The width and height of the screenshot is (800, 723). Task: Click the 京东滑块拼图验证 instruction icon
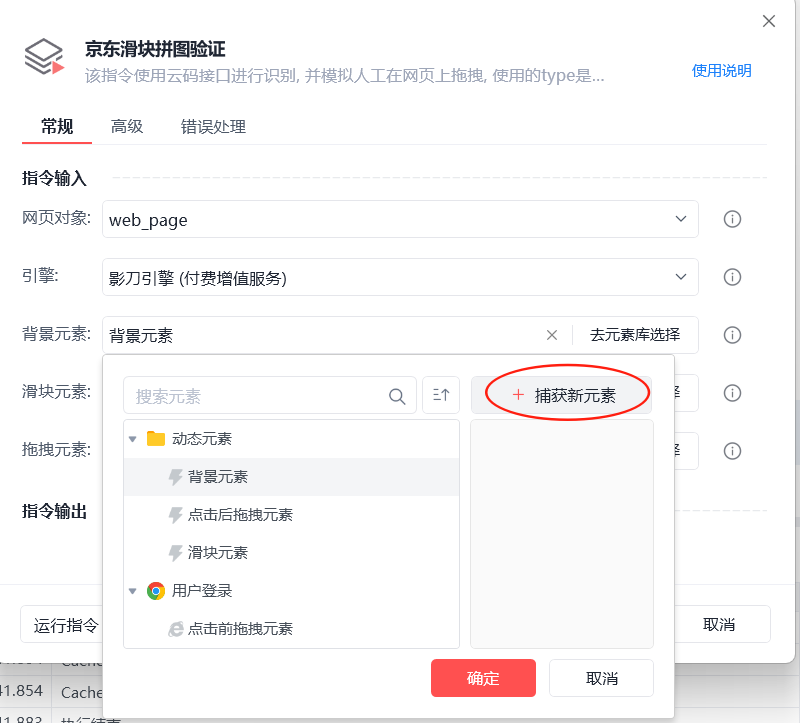pyautogui.click(x=44, y=57)
